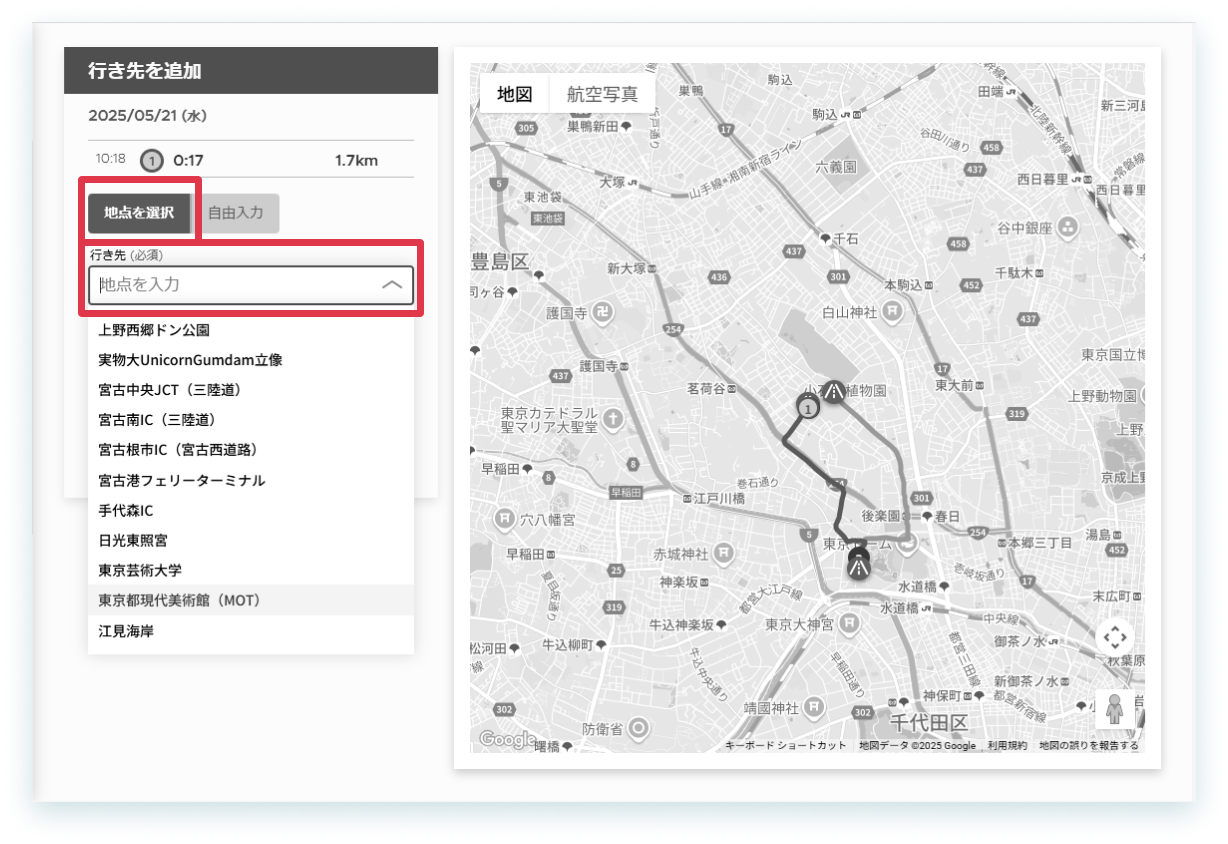Click the route marker near 小石川植物園
Screen dimensions: 1228x844
pyautogui.click(x=833, y=392)
